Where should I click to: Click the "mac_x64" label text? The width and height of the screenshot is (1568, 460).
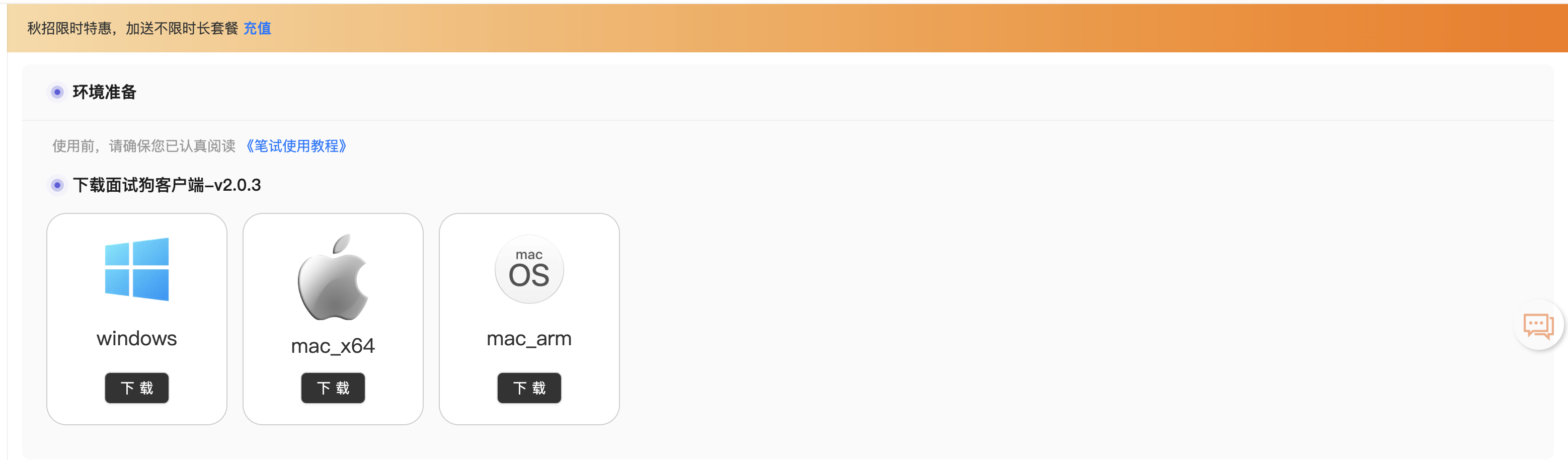click(333, 346)
